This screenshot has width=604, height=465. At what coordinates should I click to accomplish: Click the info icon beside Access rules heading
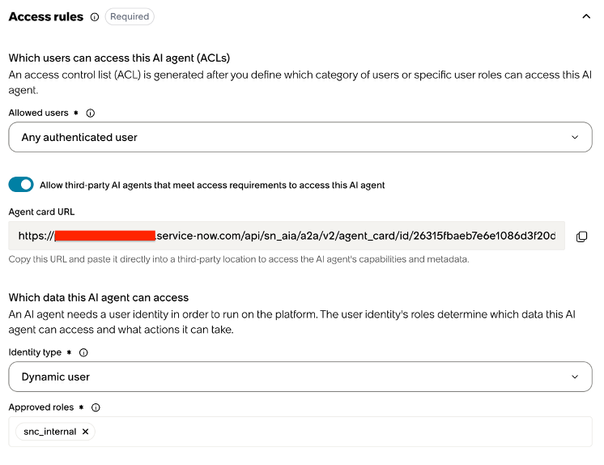click(94, 17)
